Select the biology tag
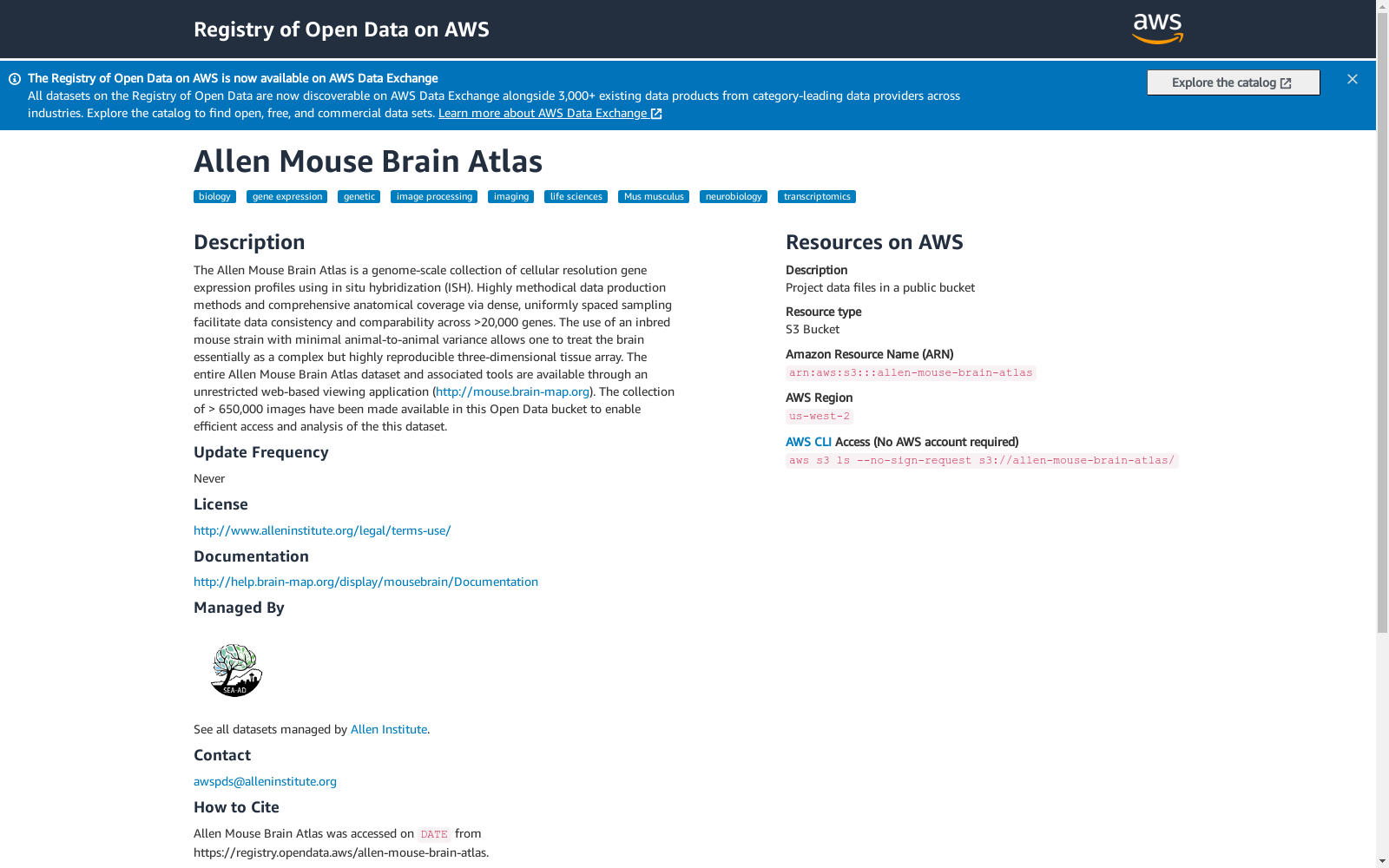Image resolution: width=1389 pixels, height=868 pixels. click(x=214, y=197)
